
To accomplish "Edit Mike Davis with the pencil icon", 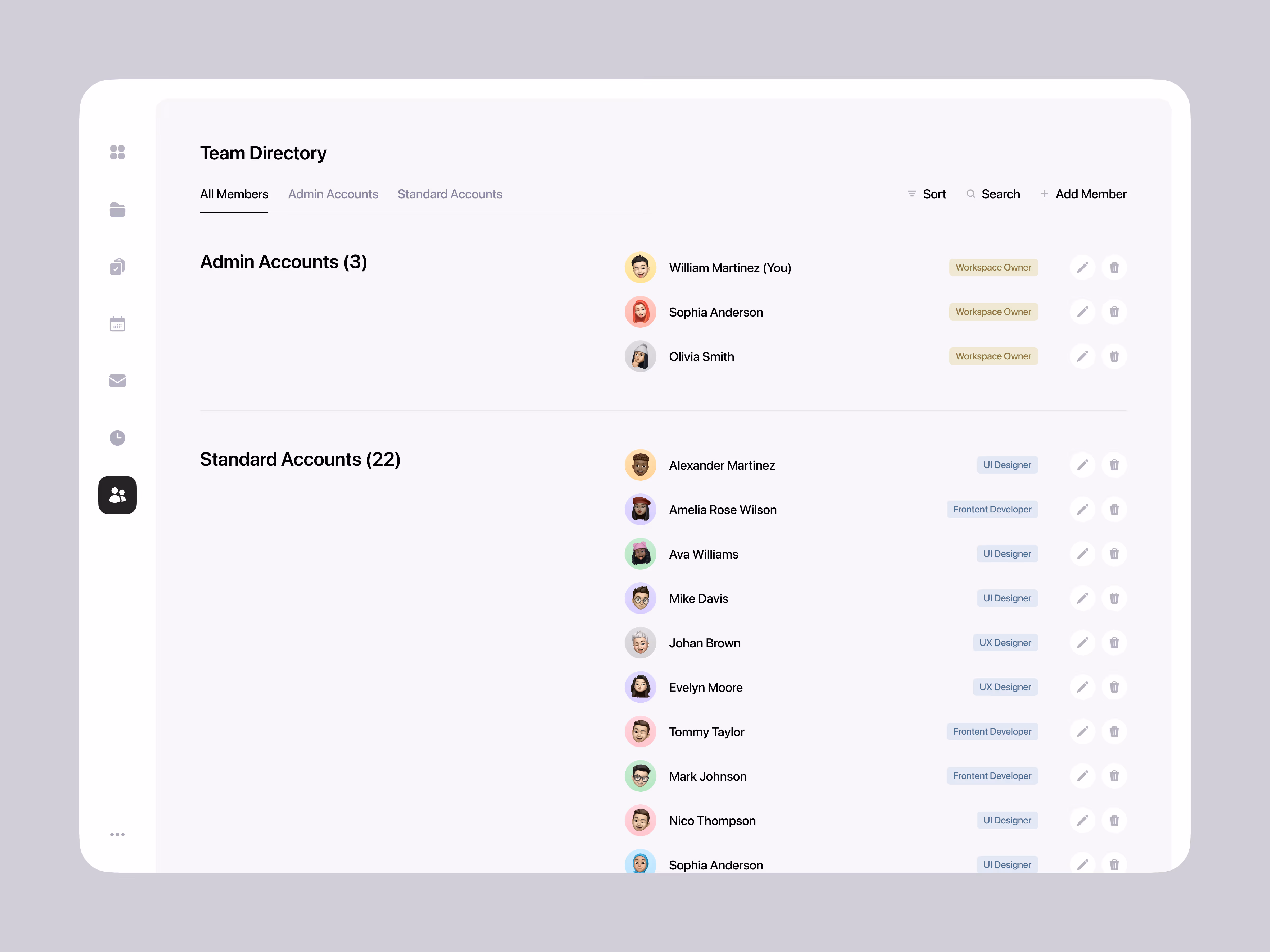I will click(x=1083, y=598).
